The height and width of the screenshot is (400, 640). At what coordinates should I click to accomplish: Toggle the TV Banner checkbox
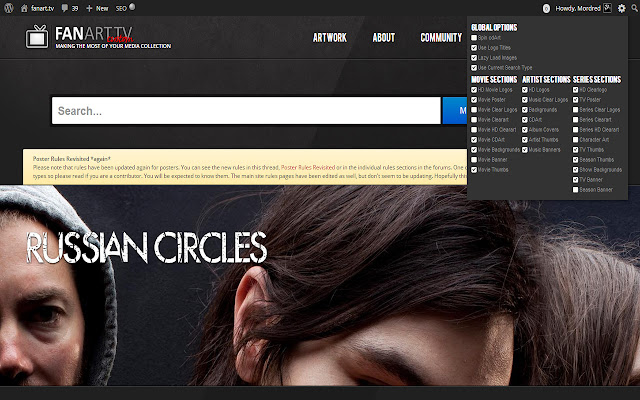point(576,180)
